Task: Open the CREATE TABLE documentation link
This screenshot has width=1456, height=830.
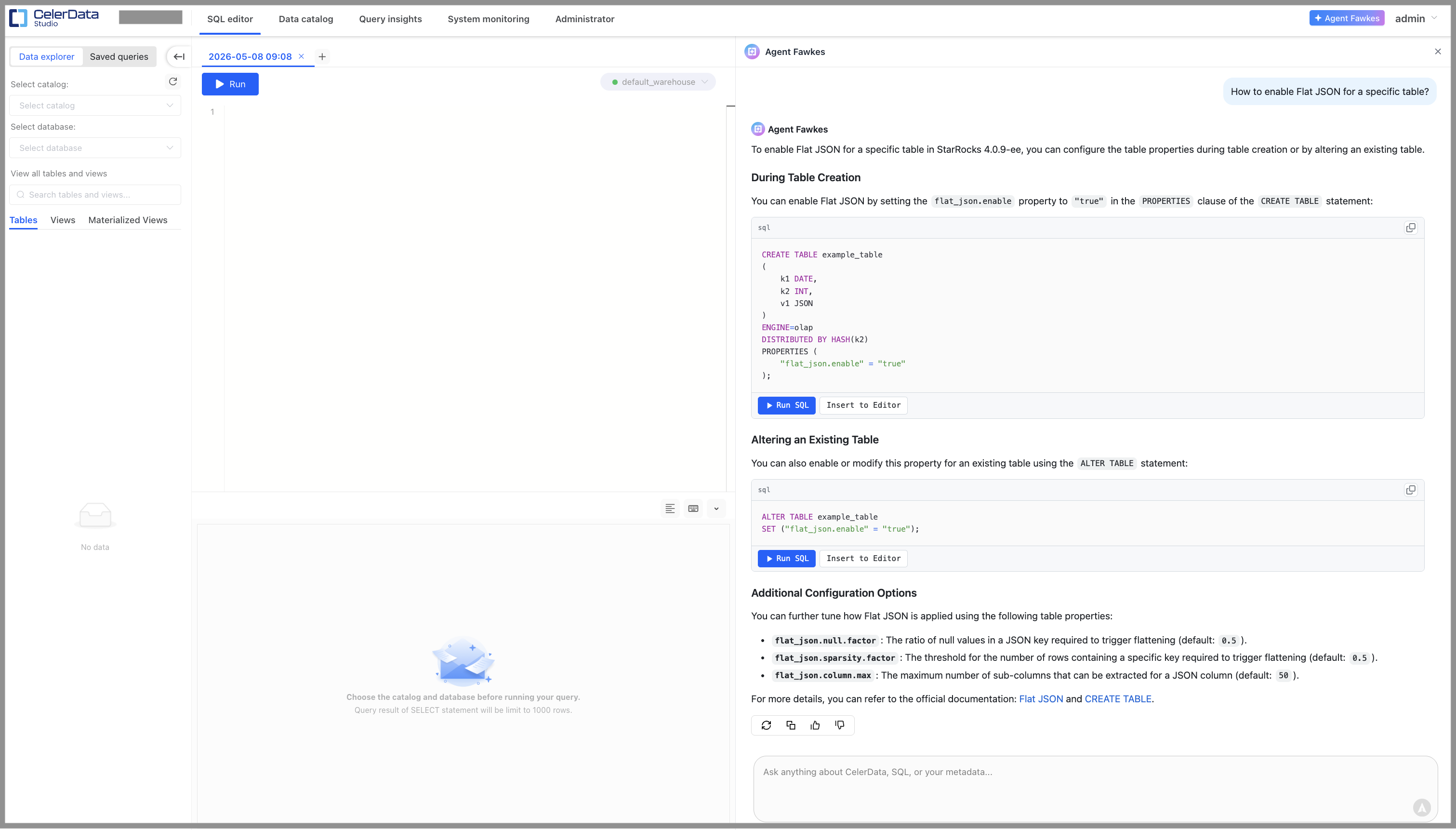Action: pos(1118,699)
